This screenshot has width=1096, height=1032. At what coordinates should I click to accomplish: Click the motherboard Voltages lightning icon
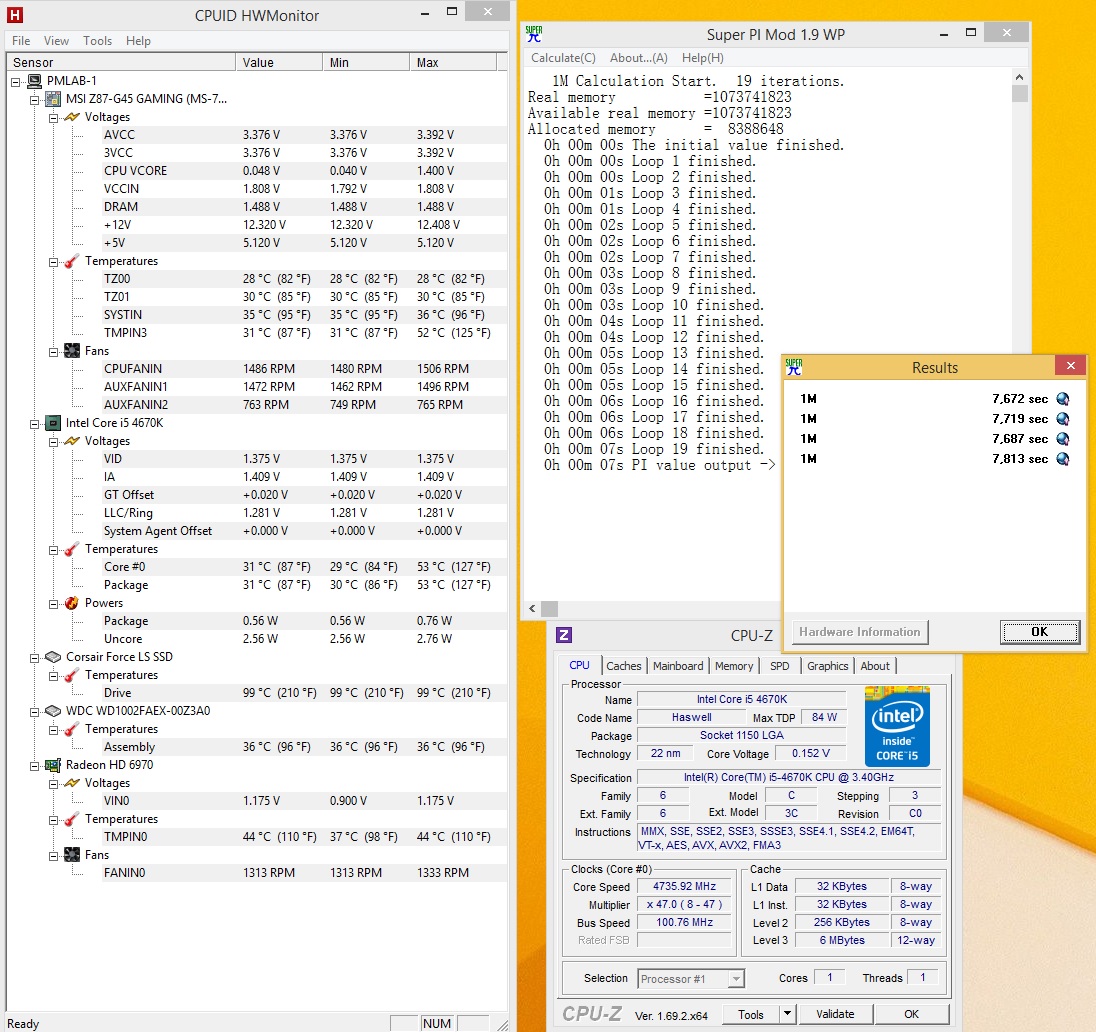tap(72, 117)
